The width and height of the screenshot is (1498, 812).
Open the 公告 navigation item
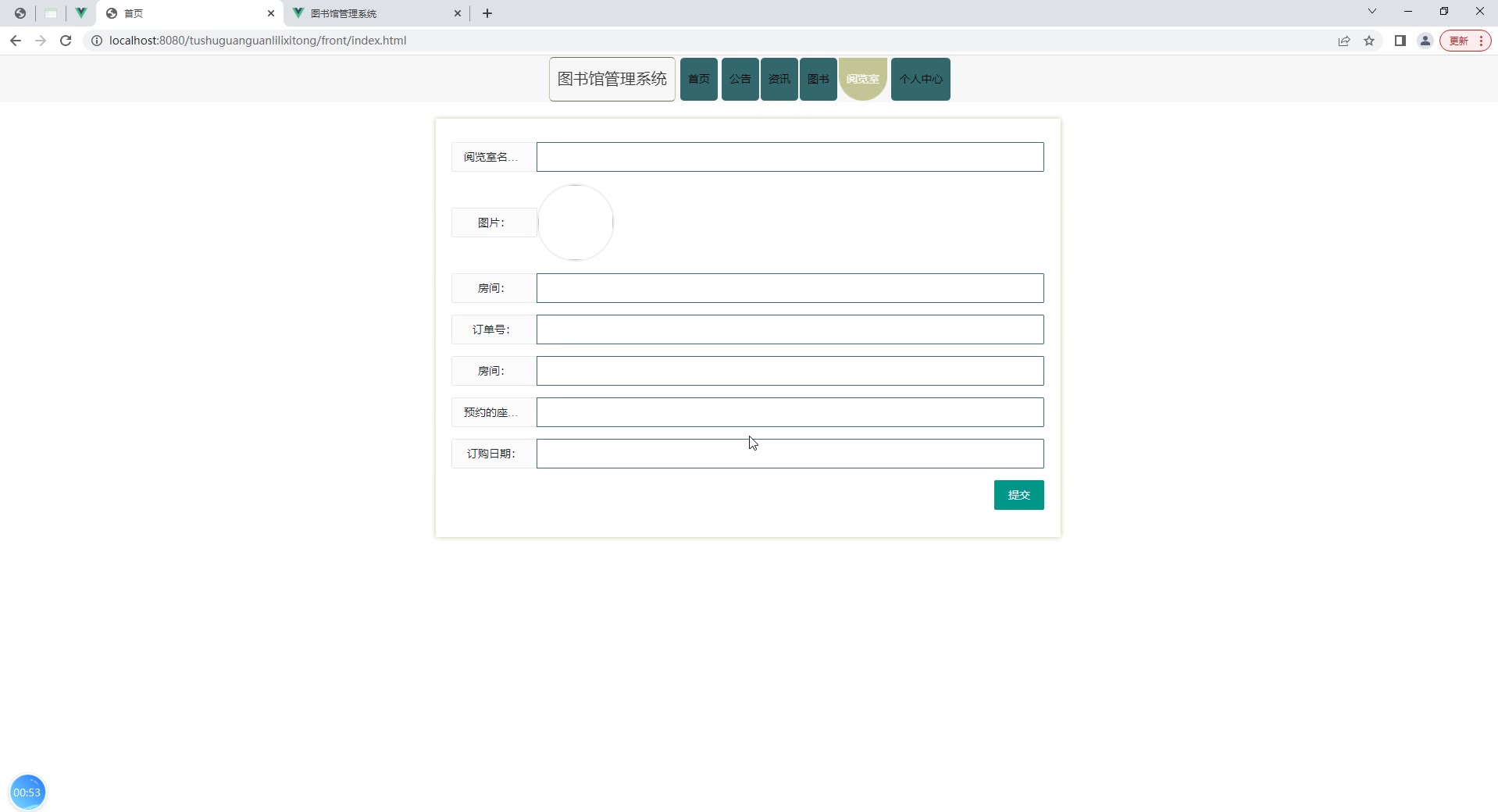coord(740,79)
